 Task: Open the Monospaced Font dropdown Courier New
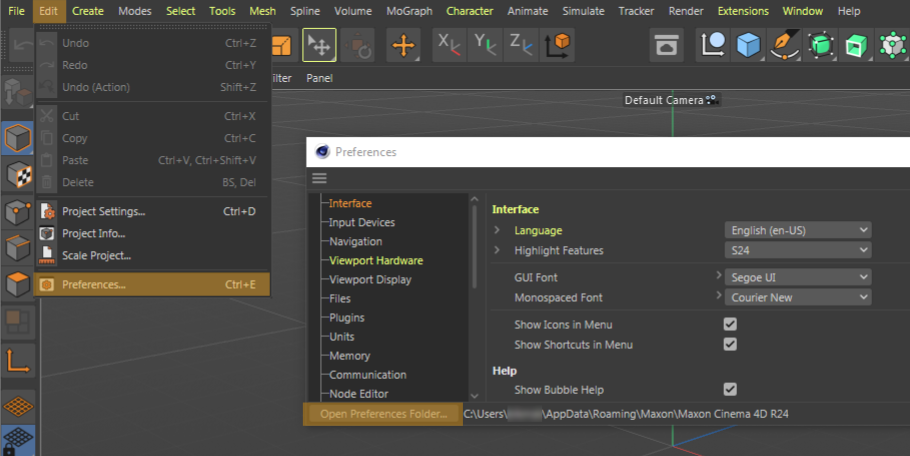pos(798,298)
